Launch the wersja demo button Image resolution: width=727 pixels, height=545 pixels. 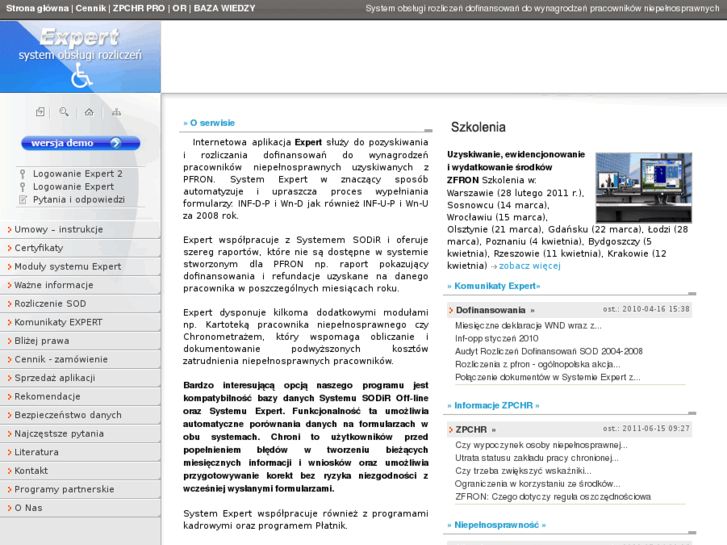click(x=81, y=143)
